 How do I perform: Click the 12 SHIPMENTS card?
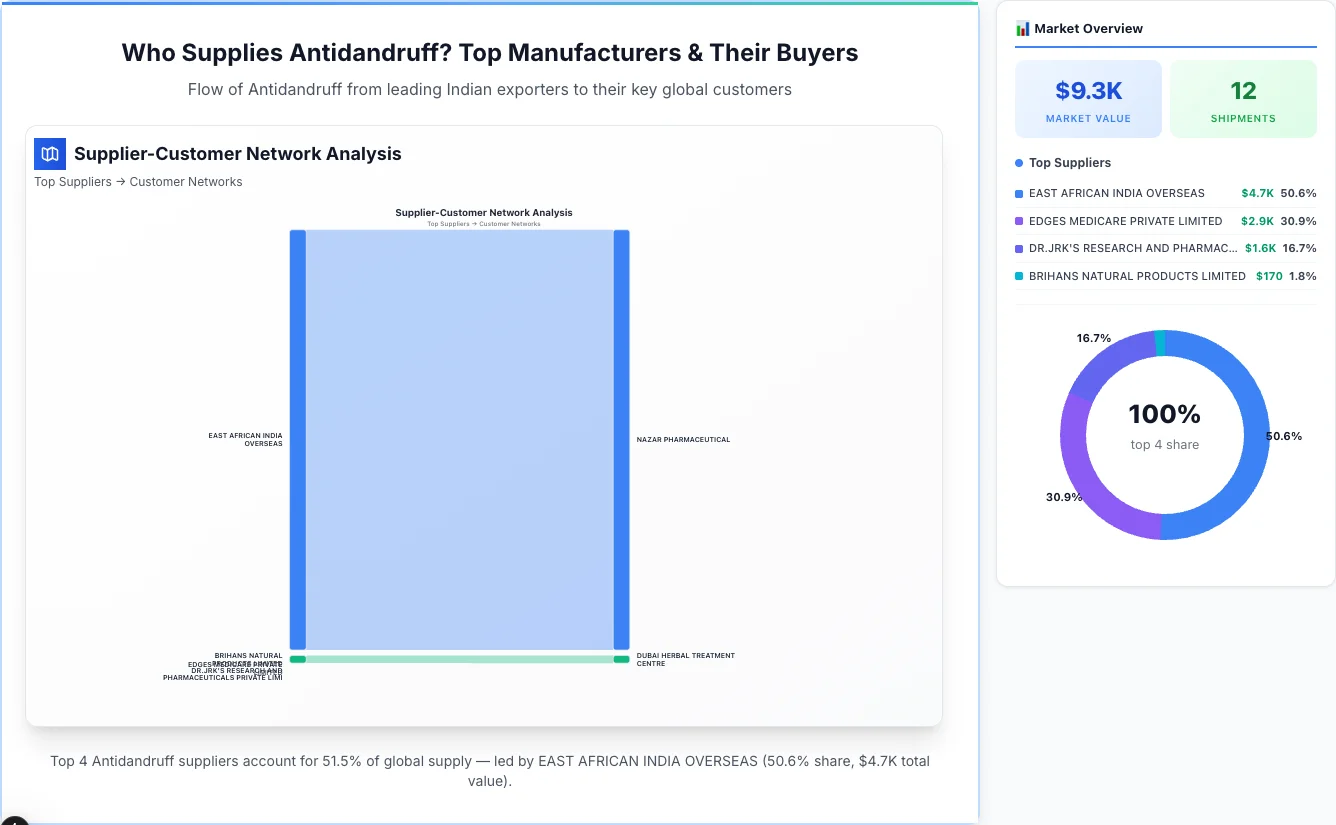1243,98
